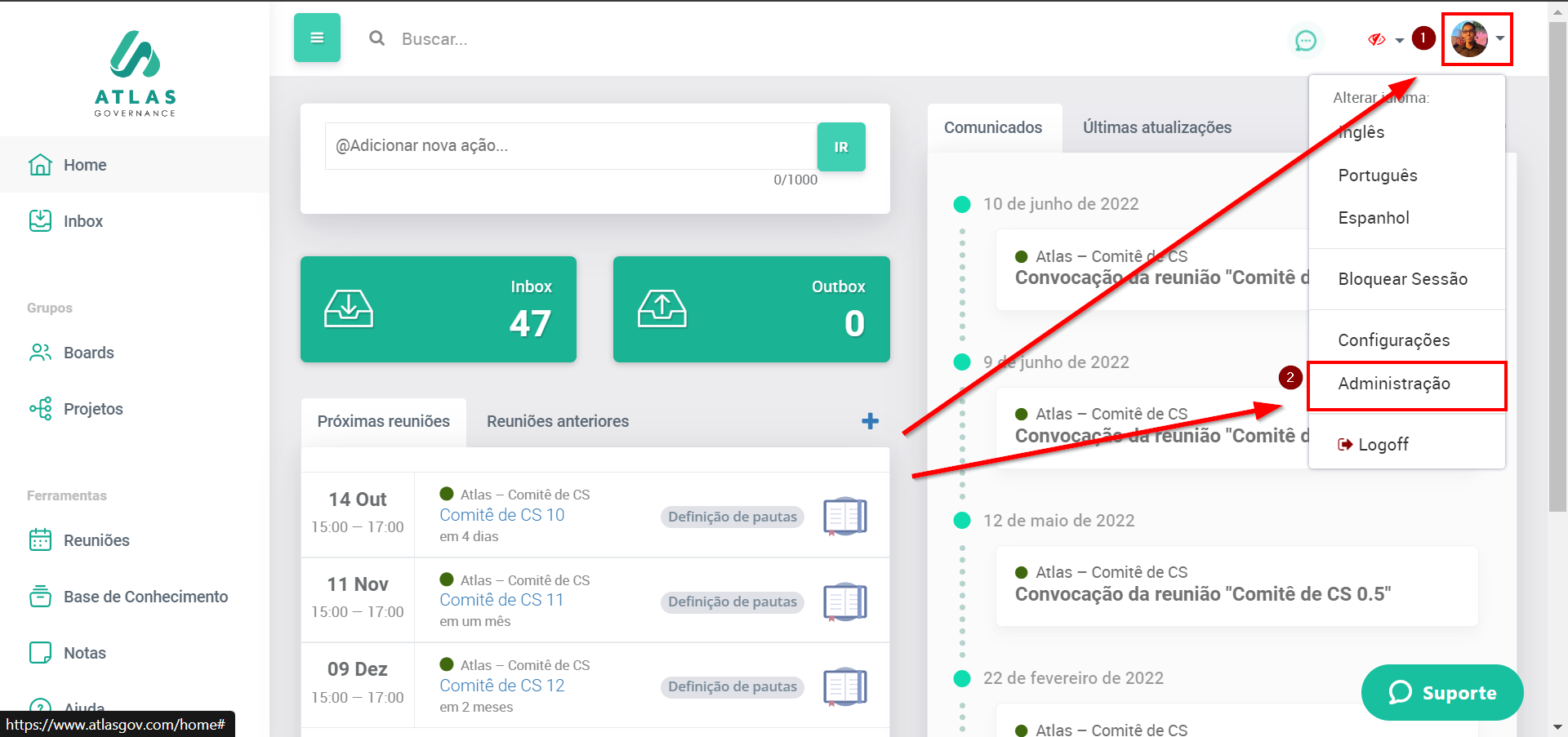Screen dimensions: 1568x737
Task: Switch to Reuniões anteriores tab
Action: [558, 421]
